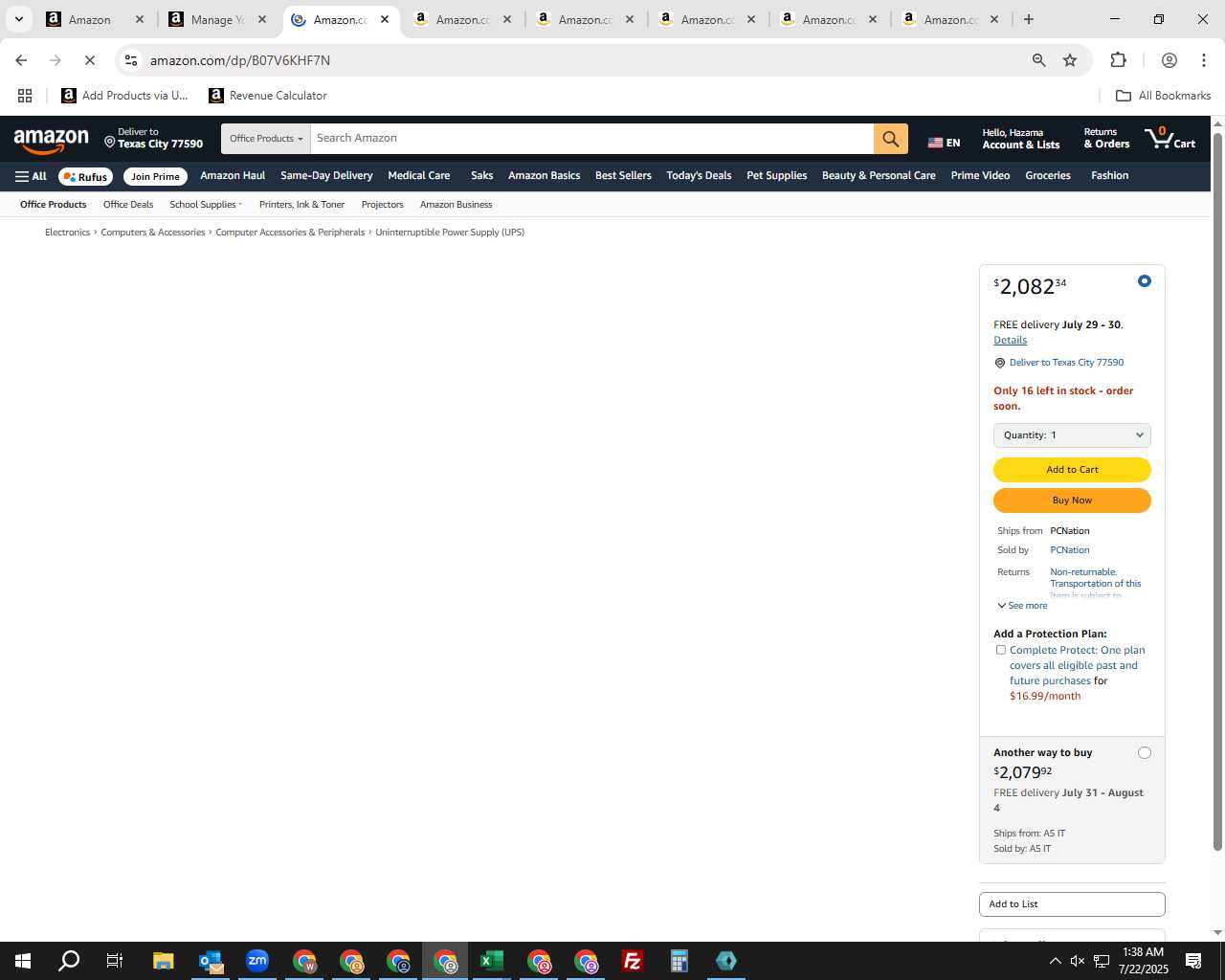
Task: Open All Bookmarks folder
Action: click(1164, 96)
